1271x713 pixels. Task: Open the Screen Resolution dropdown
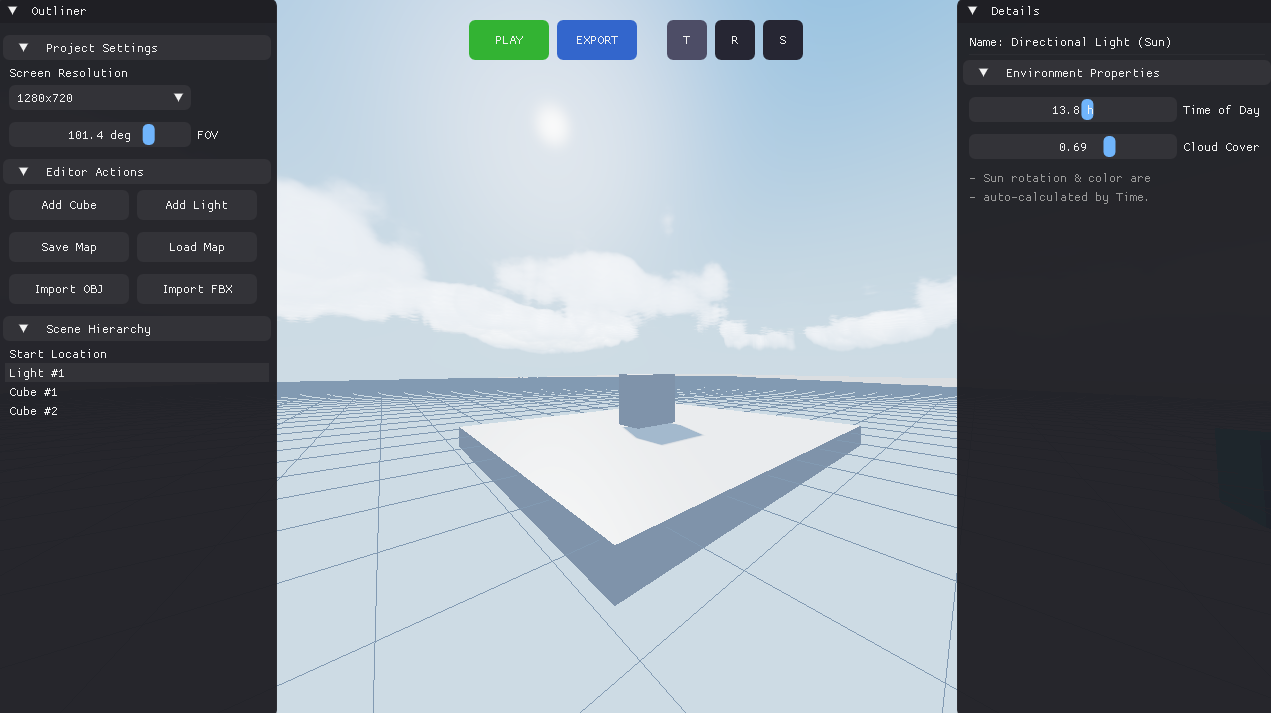(99, 97)
